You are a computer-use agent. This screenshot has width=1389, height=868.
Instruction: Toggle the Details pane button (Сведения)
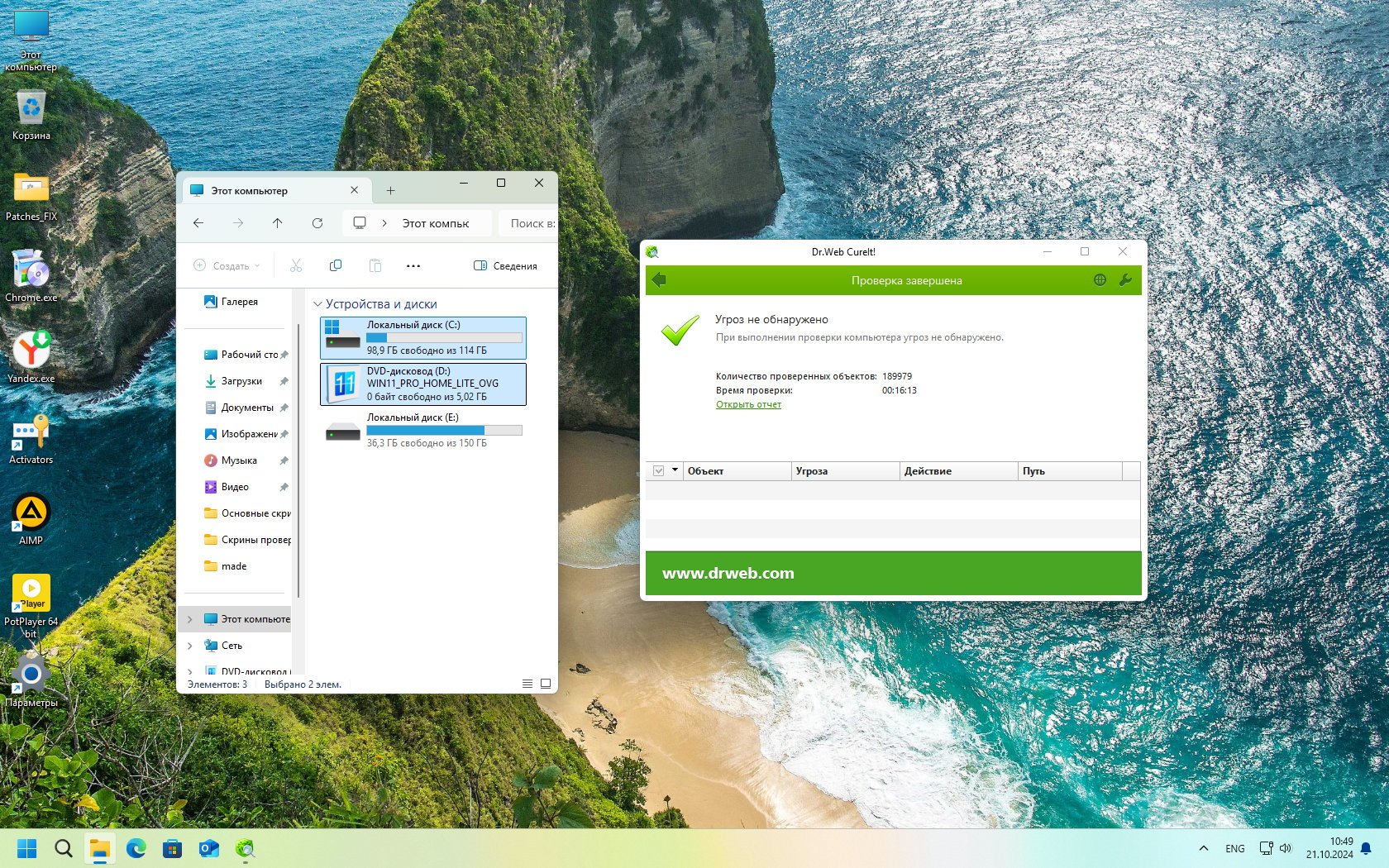tap(505, 265)
